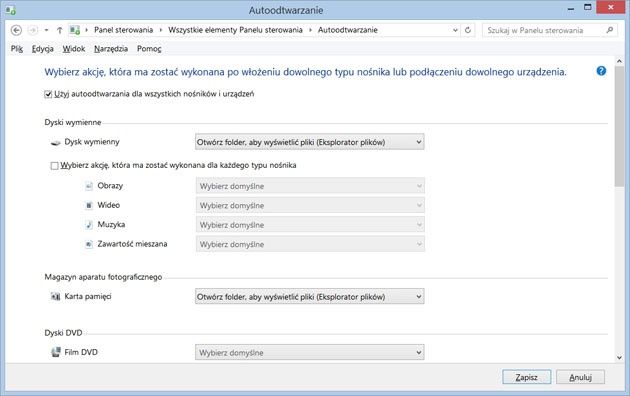The image size is (630, 396).
Task: Go up one level with the Up arrow
Action: pyautogui.click(x=59, y=30)
